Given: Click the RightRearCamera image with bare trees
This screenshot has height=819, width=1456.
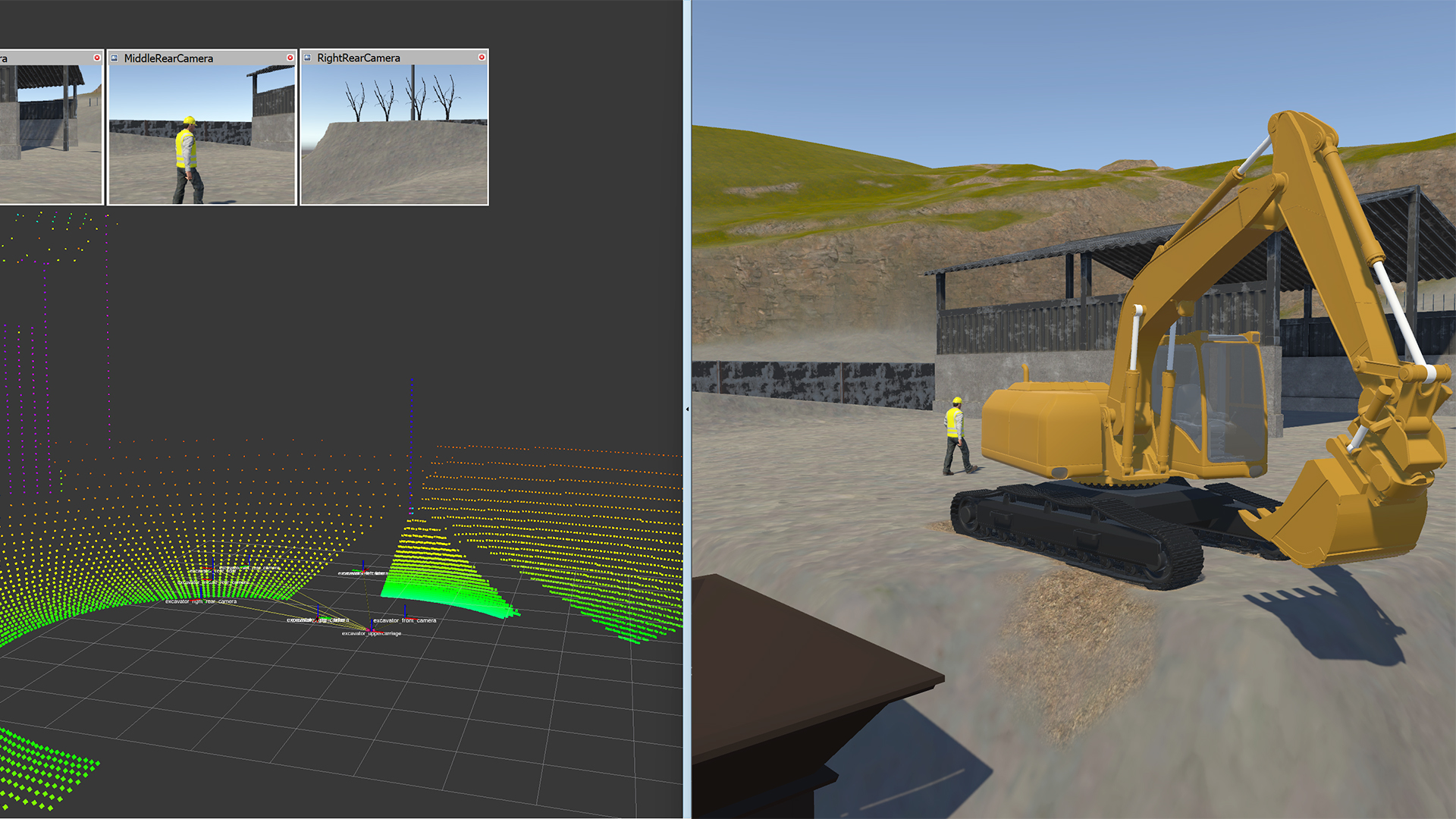Looking at the screenshot, I should [394, 134].
